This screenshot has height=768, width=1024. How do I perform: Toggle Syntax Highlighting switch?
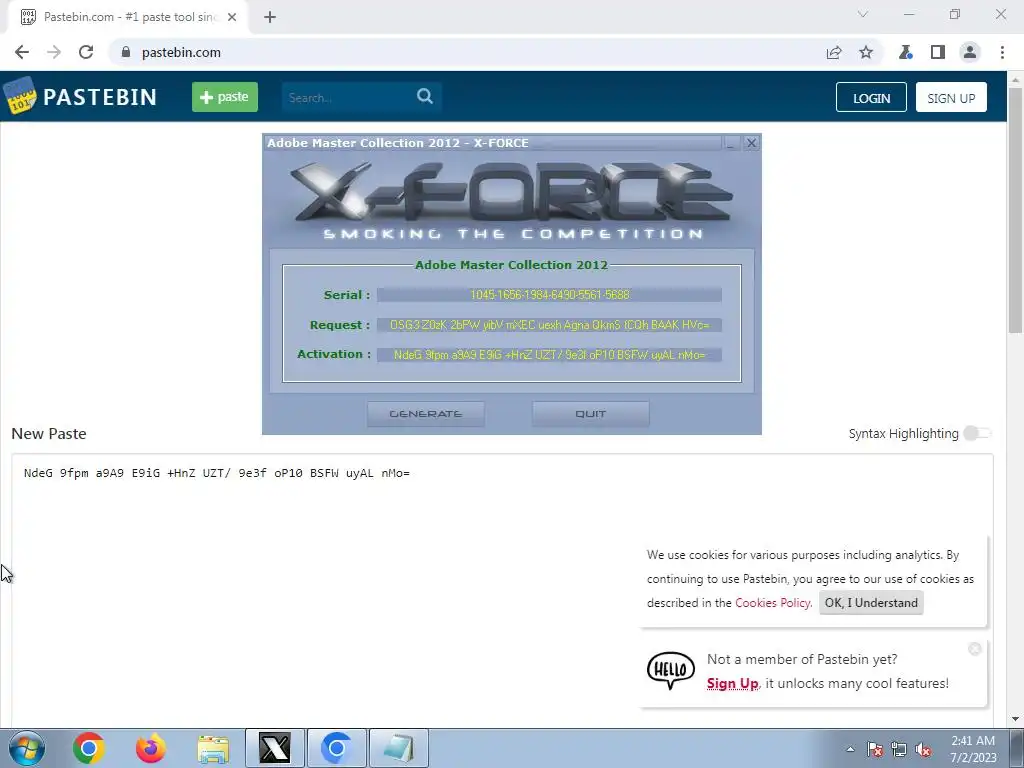[x=977, y=433]
